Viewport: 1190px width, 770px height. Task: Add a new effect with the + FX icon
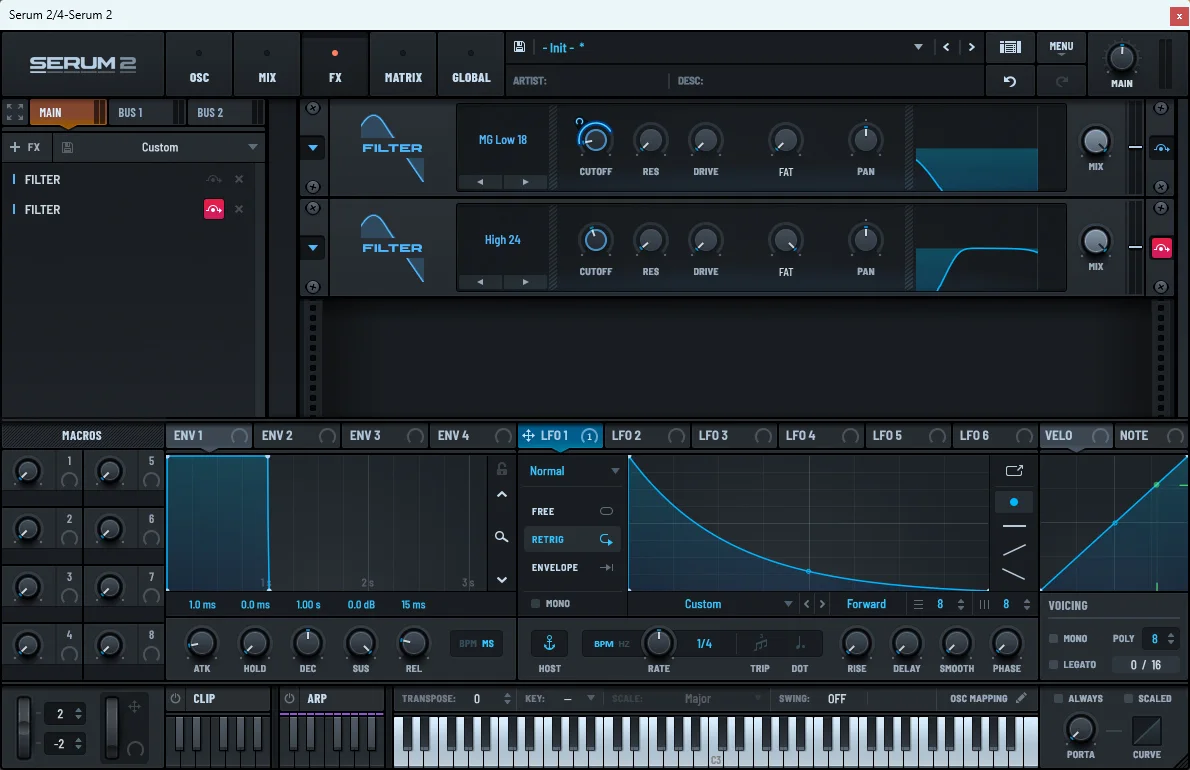(x=27, y=147)
